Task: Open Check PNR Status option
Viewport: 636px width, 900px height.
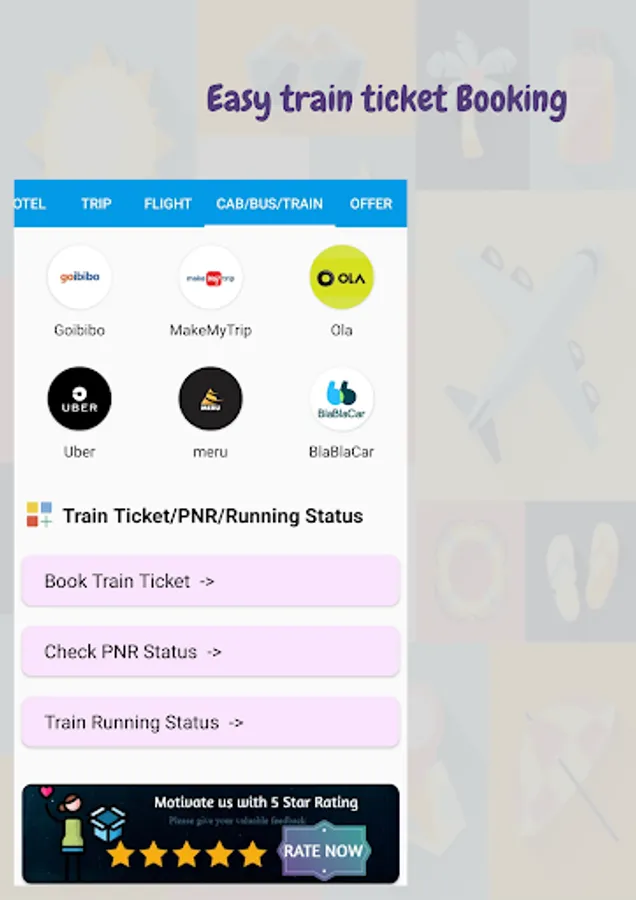Action: pyautogui.click(x=211, y=651)
